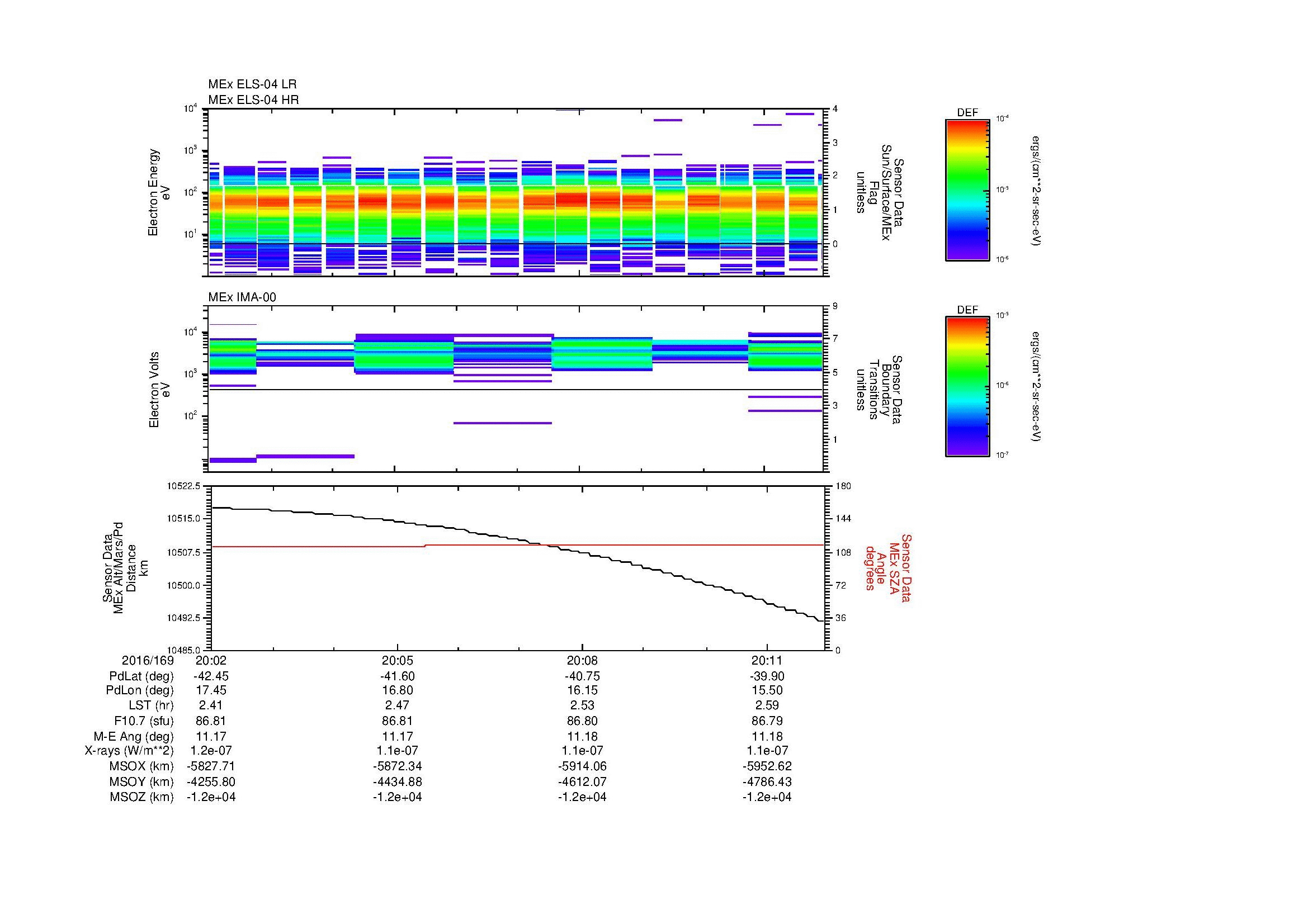Click the altitude axis tick '10522.5'
Screen dimensions: 1308x924
(x=183, y=486)
